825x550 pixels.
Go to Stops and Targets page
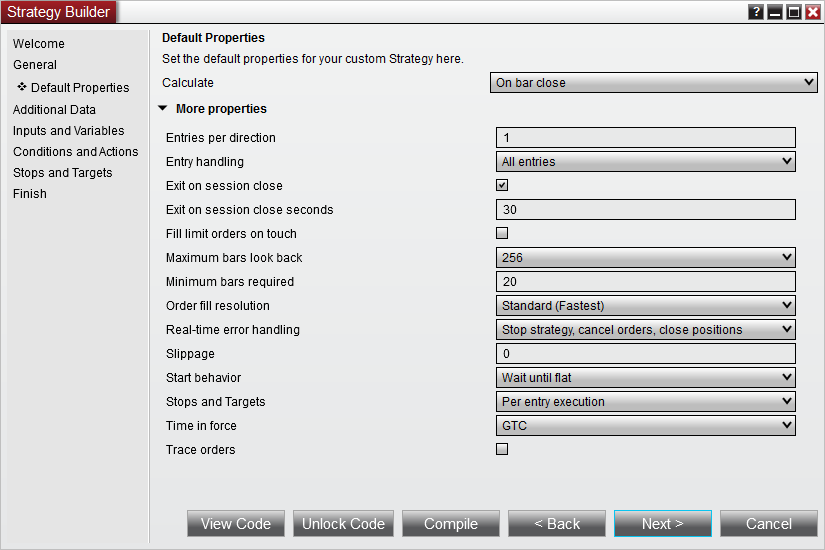click(x=63, y=173)
